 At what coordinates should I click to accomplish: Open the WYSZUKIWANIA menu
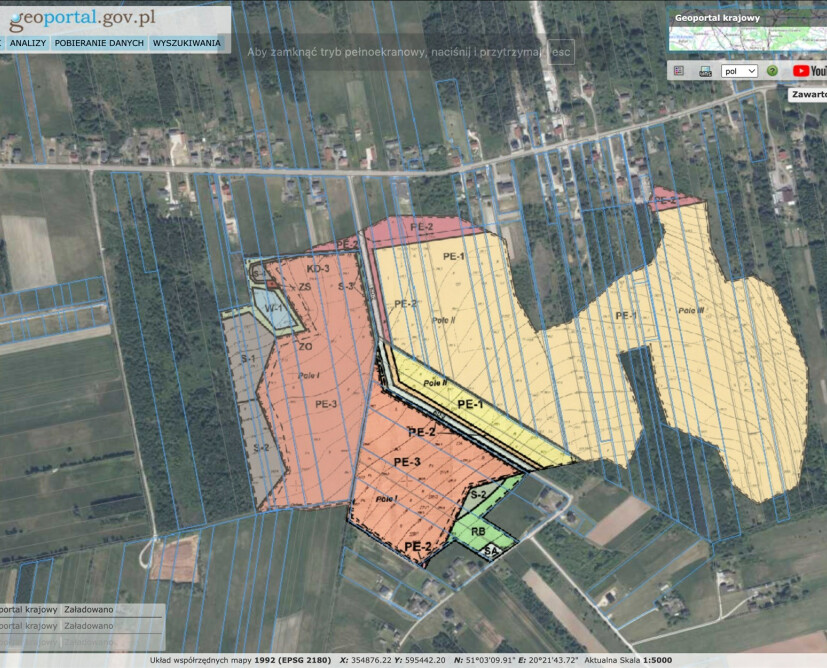click(x=186, y=44)
